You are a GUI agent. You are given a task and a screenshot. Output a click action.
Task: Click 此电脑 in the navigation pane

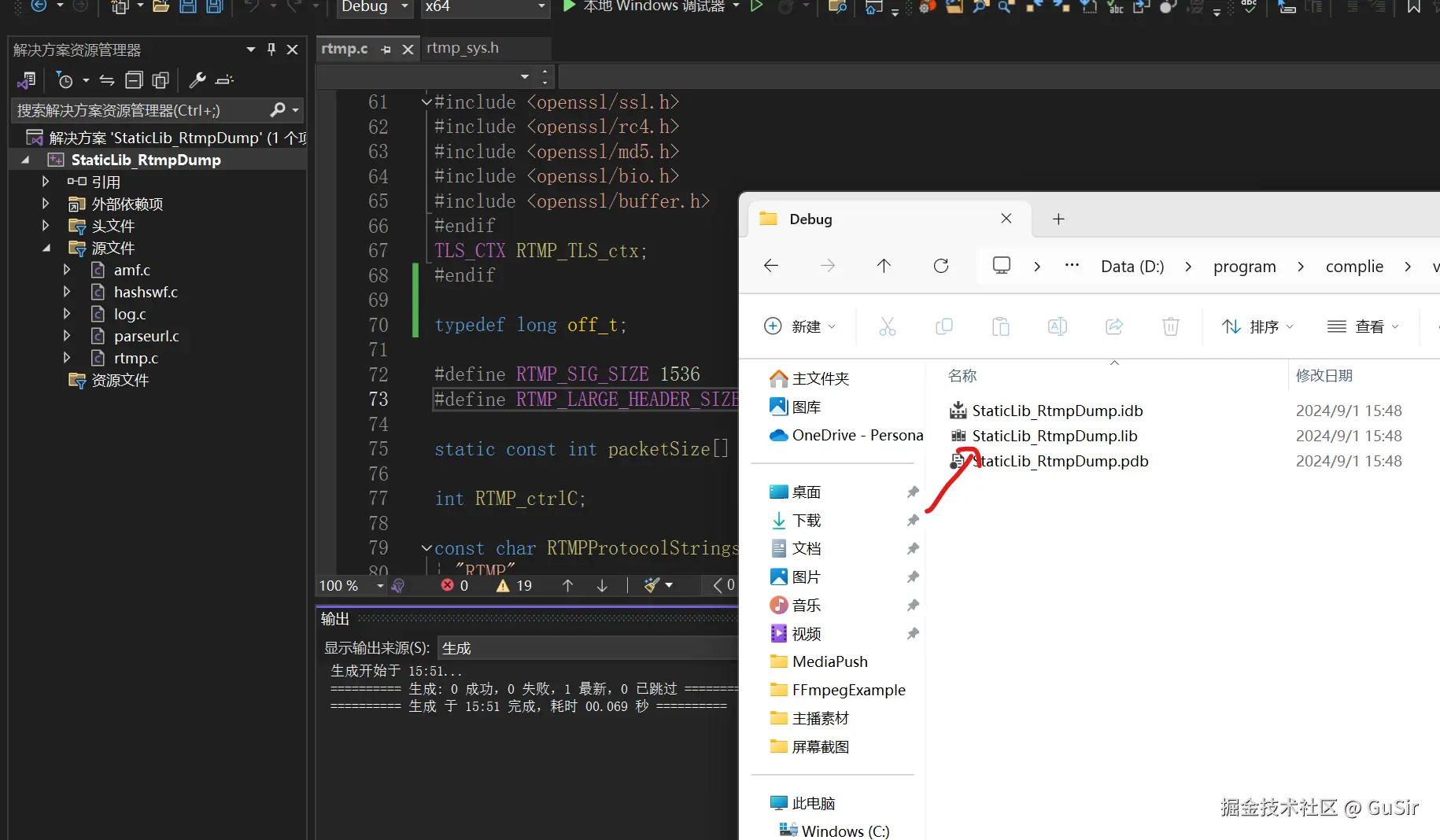(814, 803)
